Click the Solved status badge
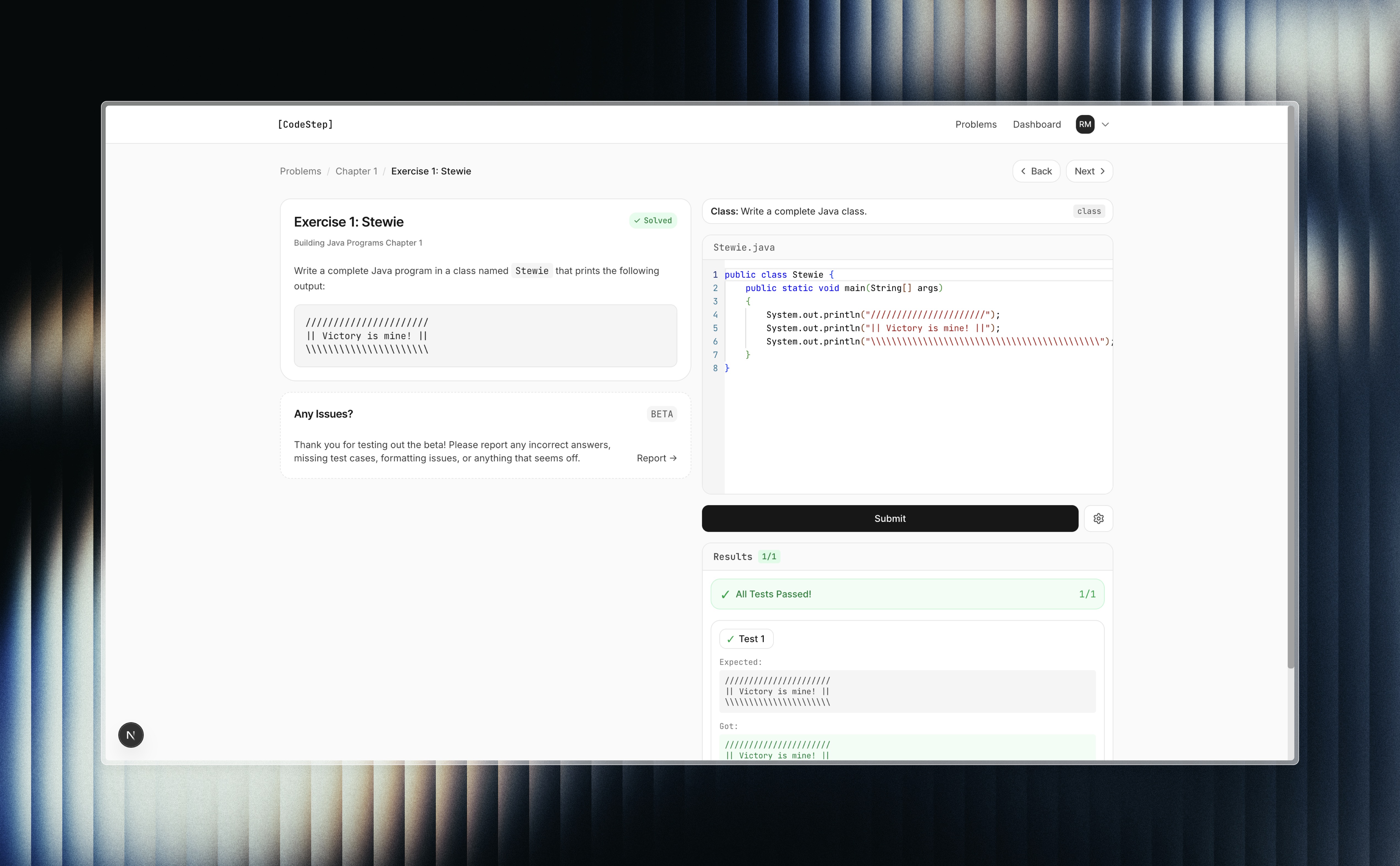This screenshot has height=866, width=1400. [x=653, y=221]
